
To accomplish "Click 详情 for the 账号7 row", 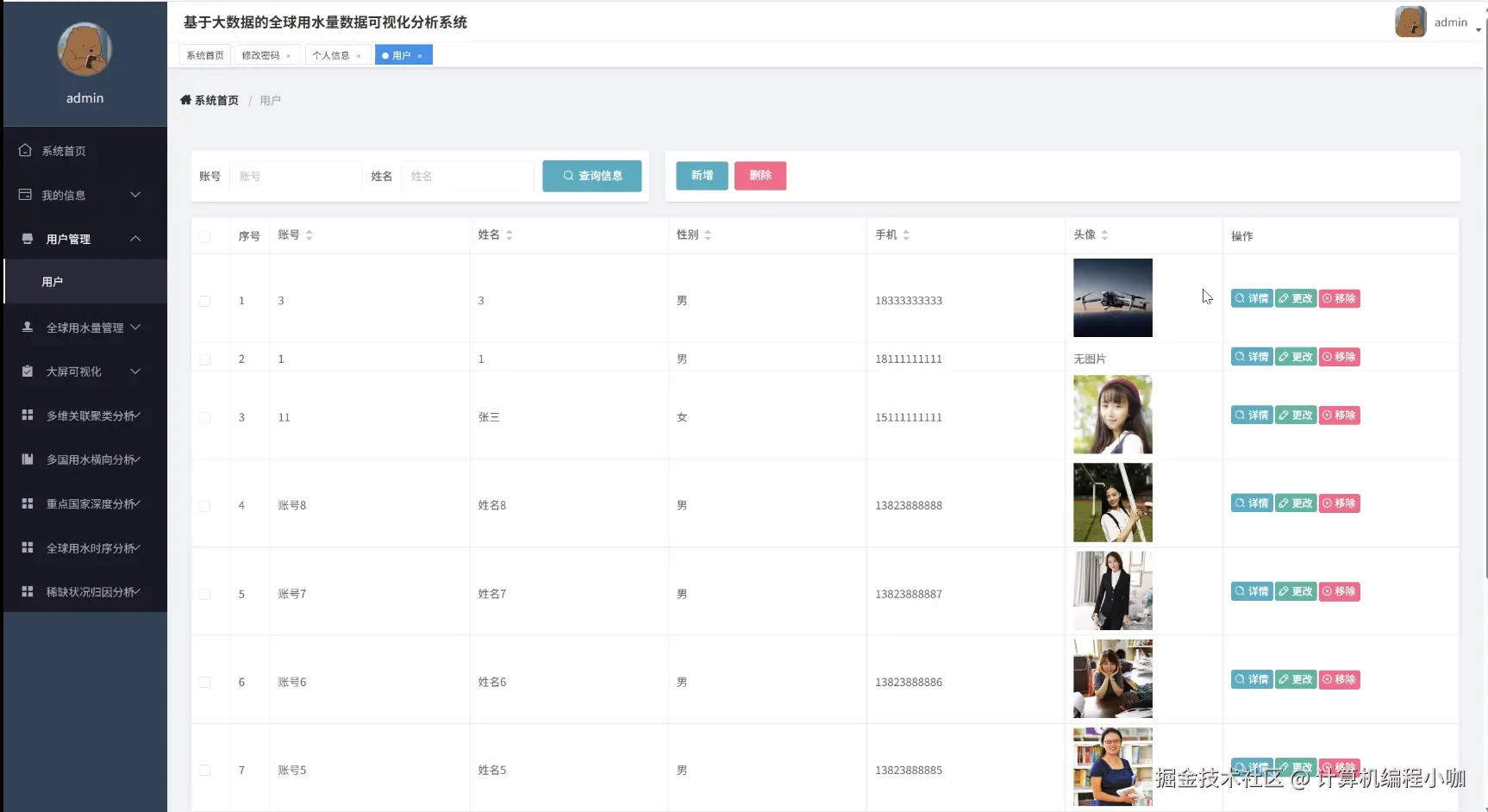I will (x=1252, y=591).
